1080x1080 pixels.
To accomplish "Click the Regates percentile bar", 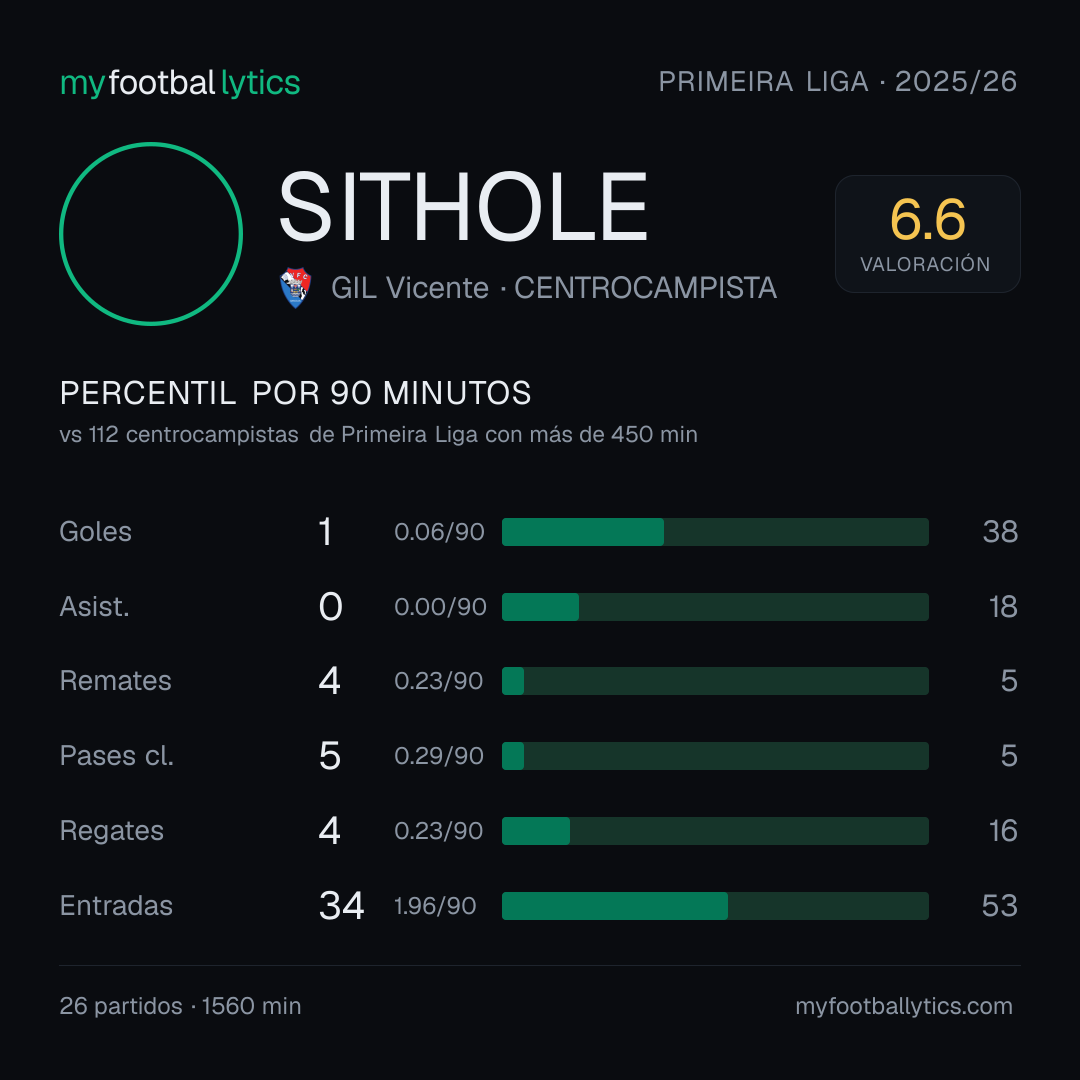I will [x=715, y=831].
